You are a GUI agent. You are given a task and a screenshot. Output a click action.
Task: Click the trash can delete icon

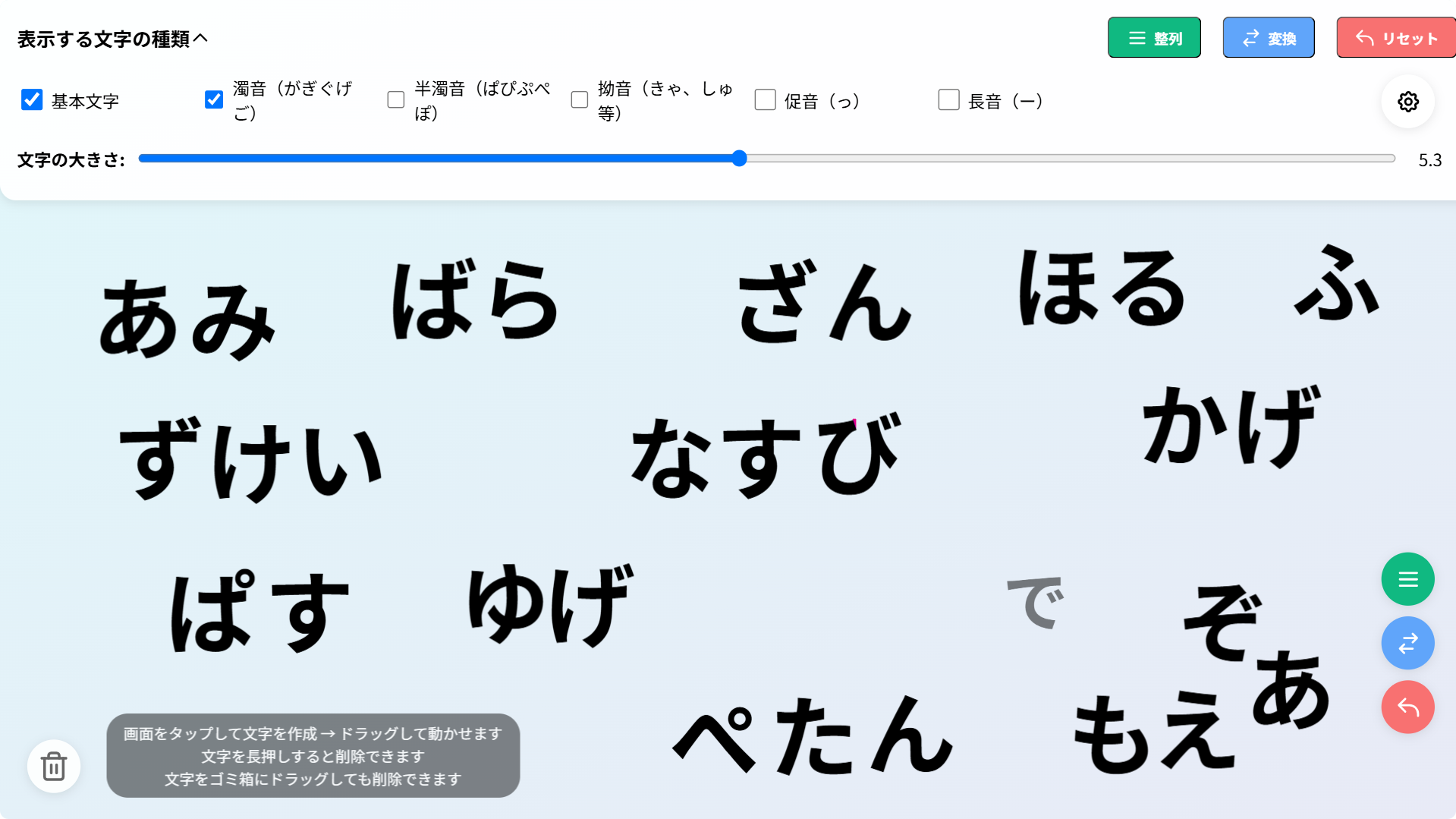pyautogui.click(x=54, y=766)
